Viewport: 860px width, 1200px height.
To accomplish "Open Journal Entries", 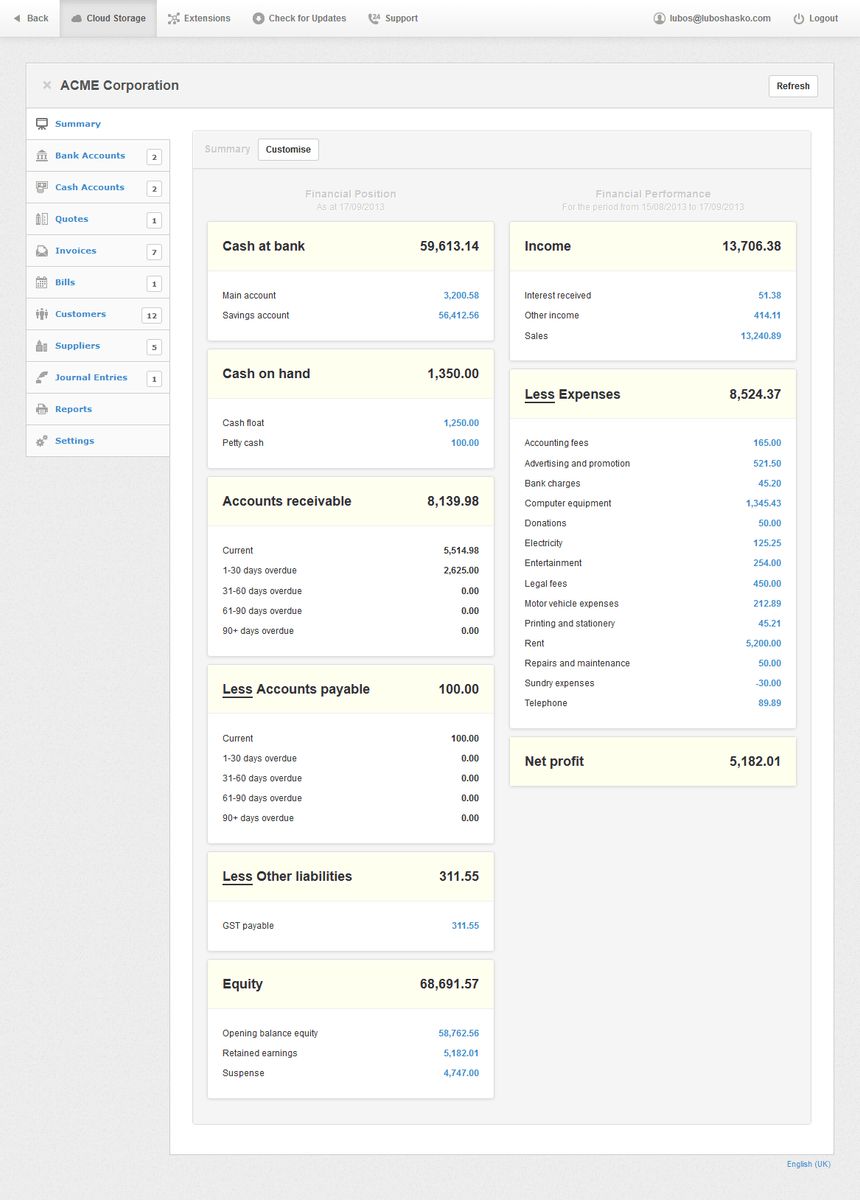I will [x=89, y=378].
